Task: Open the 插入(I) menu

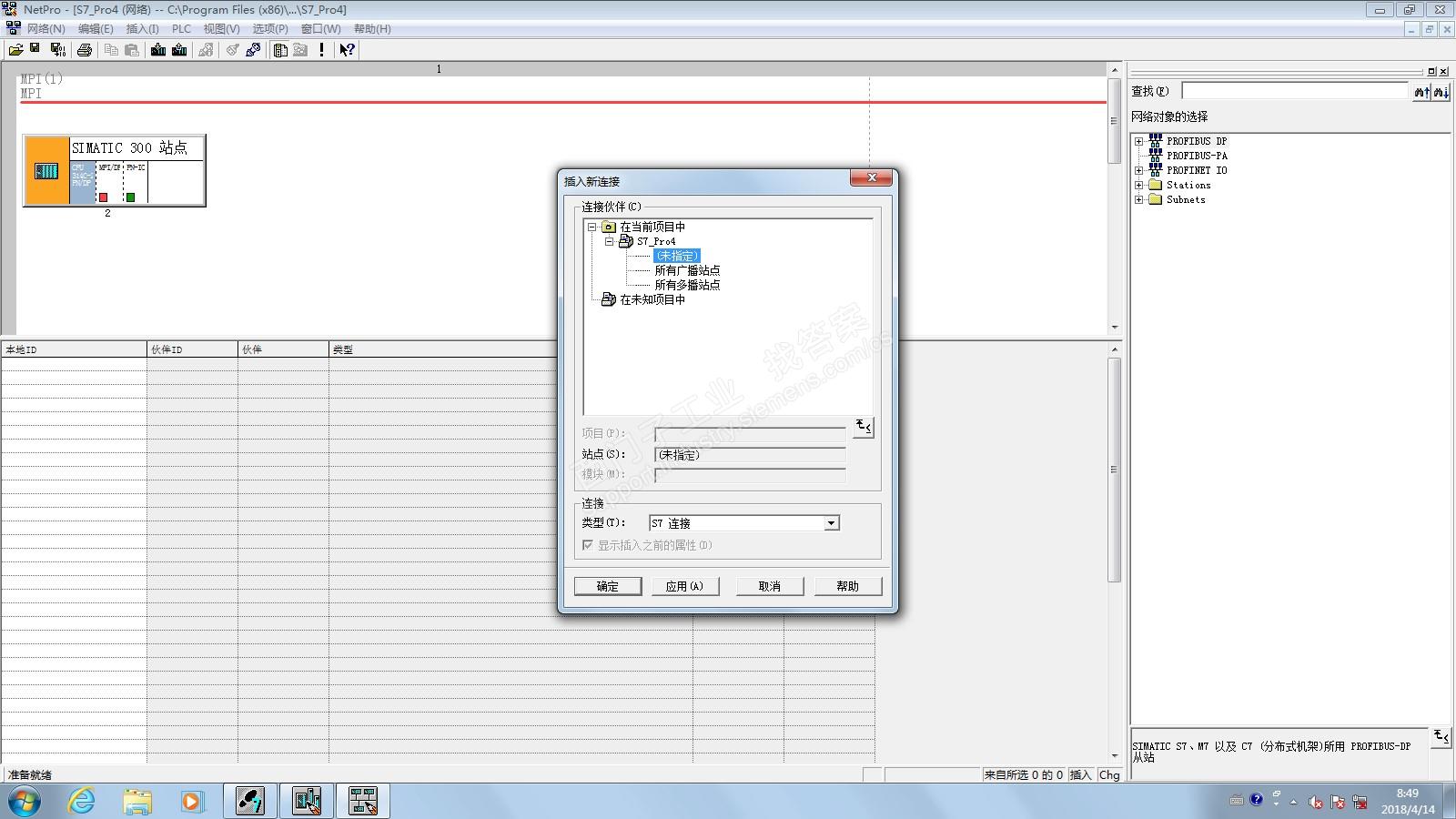Action: click(142, 29)
